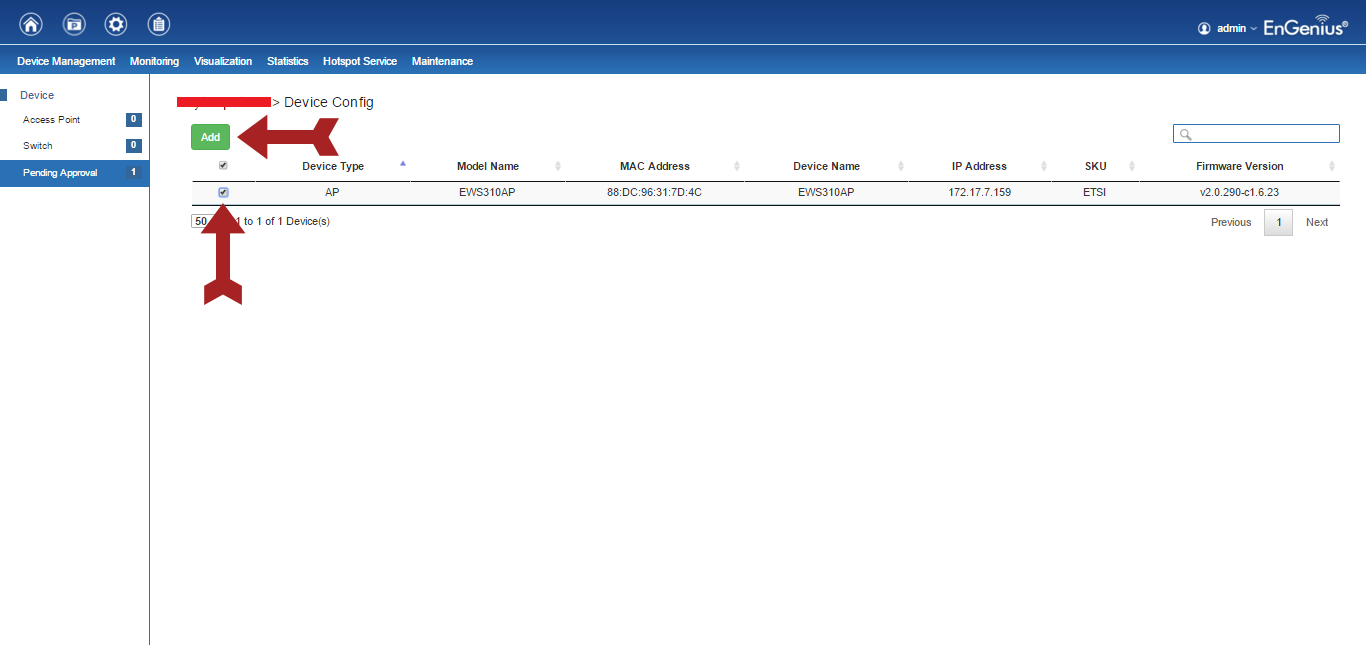Sort by the Firmware Version column

click(1240, 166)
